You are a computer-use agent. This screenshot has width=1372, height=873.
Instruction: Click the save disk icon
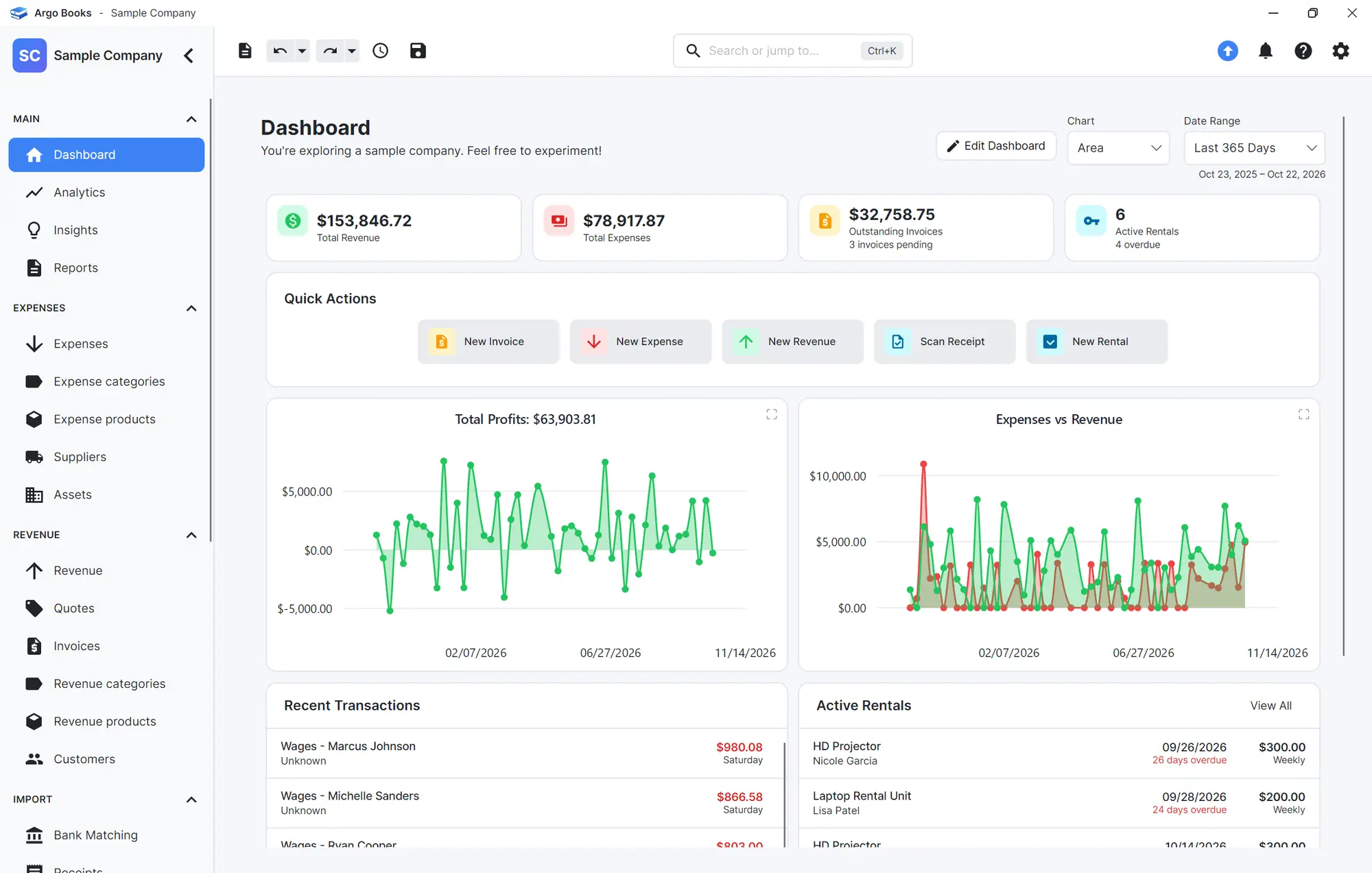418,51
